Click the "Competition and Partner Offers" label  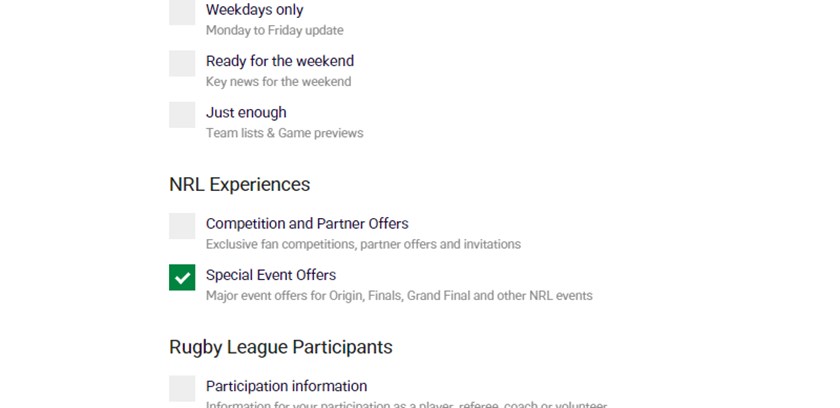tap(307, 223)
